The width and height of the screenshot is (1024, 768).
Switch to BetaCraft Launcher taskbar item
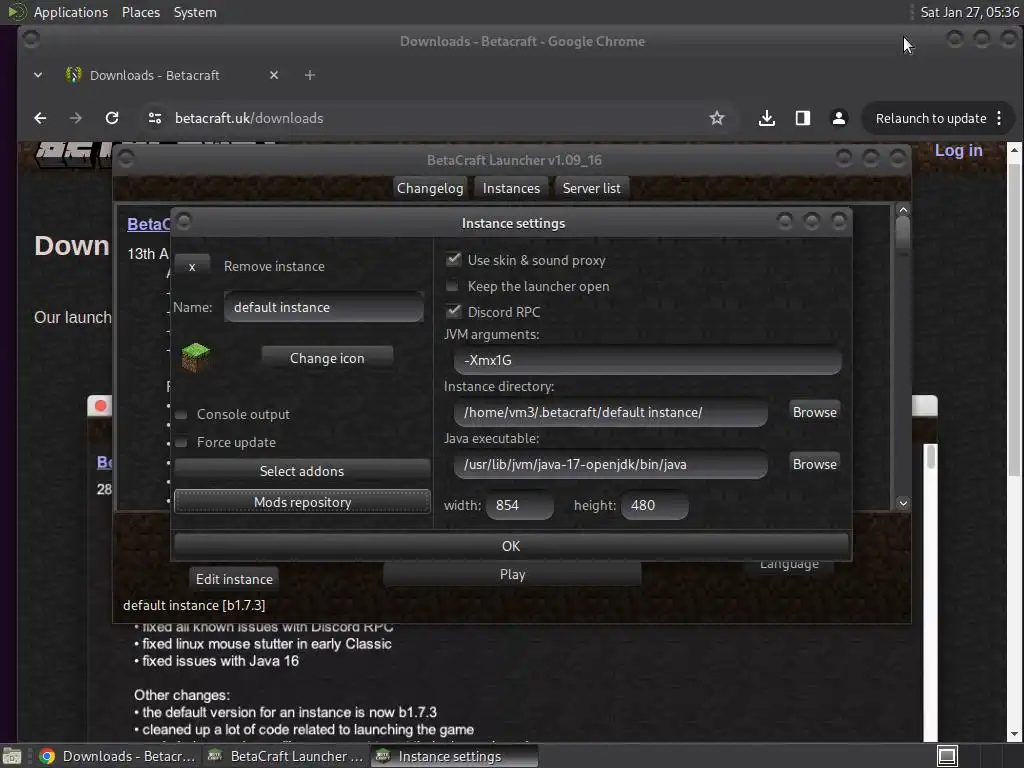(285, 756)
